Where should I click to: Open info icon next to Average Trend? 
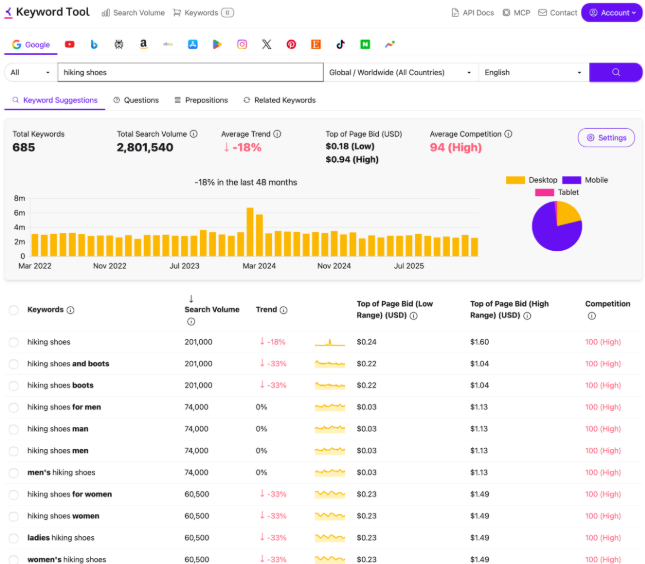click(x=277, y=134)
